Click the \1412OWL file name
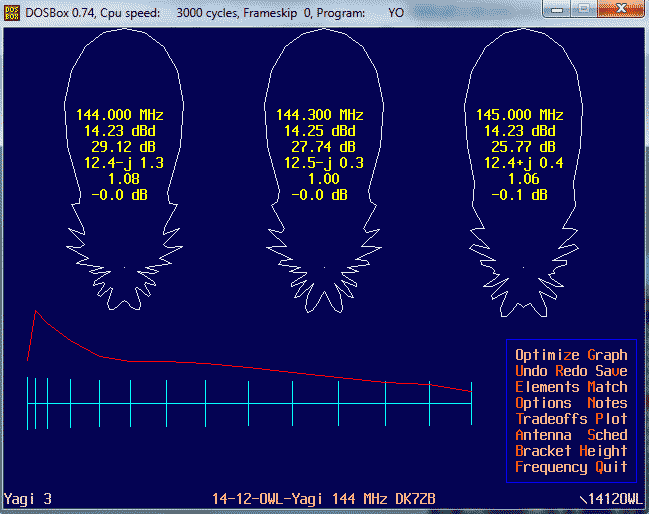Screen dimensions: 649x514 point(611,500)
